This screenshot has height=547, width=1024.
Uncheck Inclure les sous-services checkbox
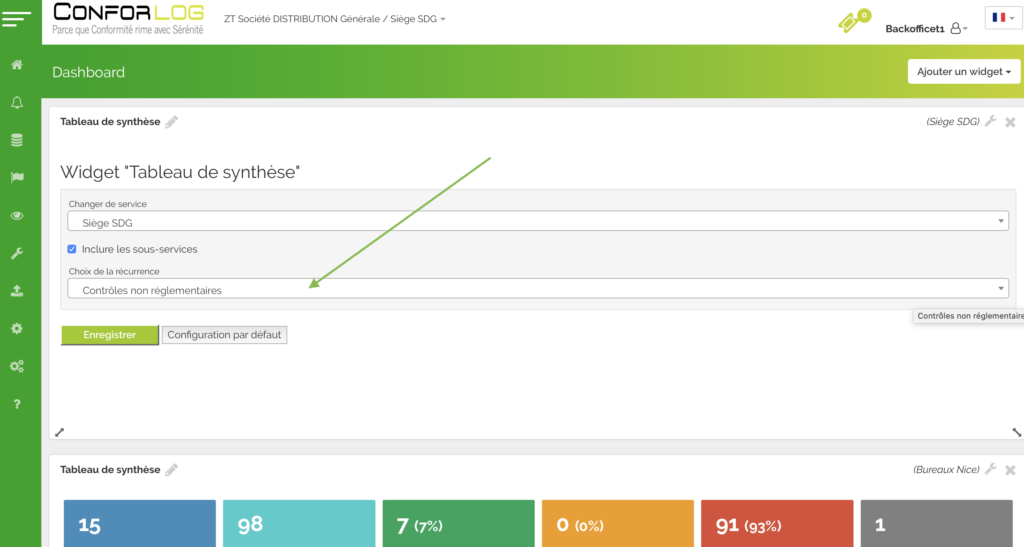(72, 249)
